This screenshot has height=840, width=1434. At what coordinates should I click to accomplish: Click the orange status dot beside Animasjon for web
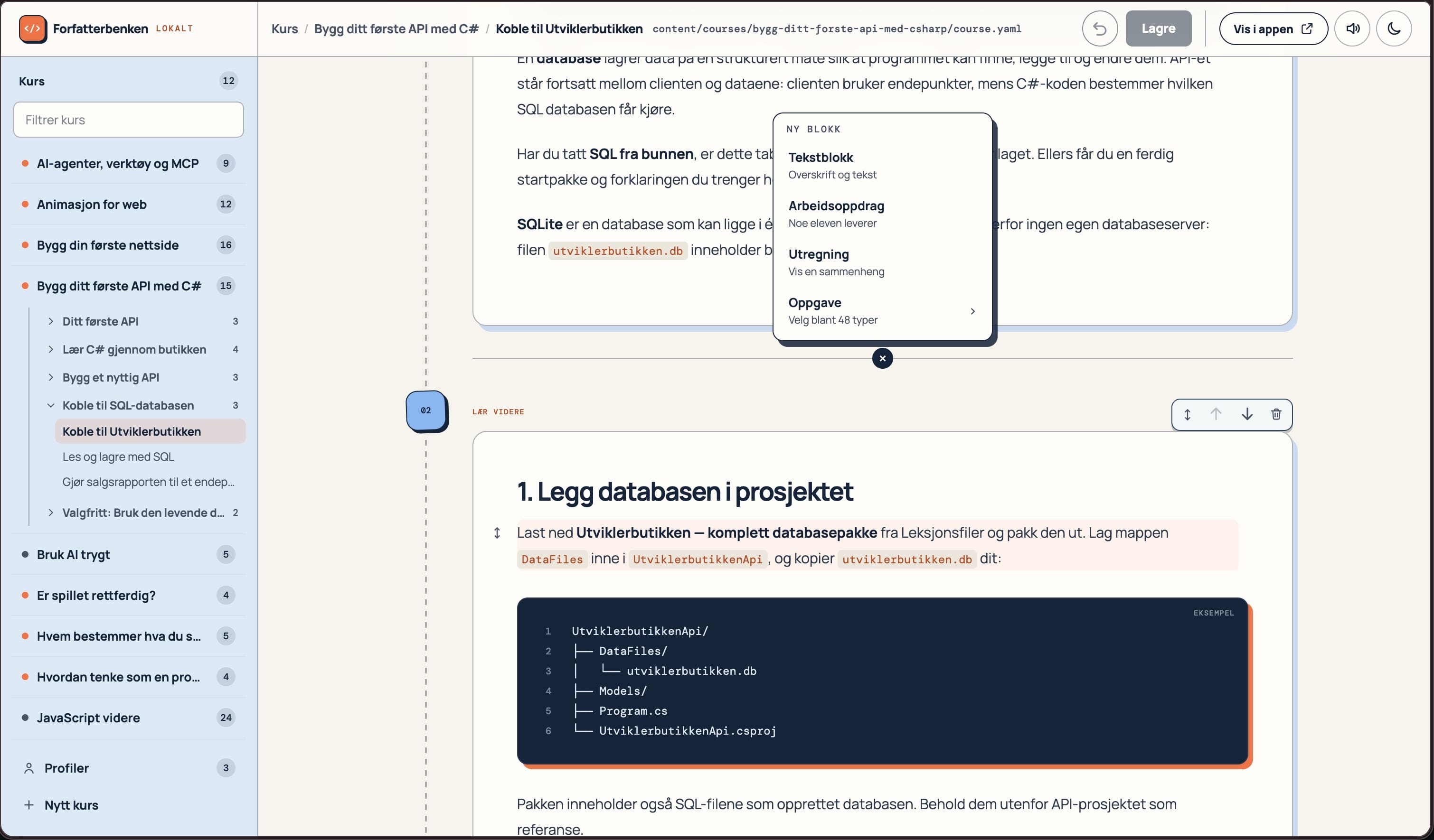[x=25, y=204]
